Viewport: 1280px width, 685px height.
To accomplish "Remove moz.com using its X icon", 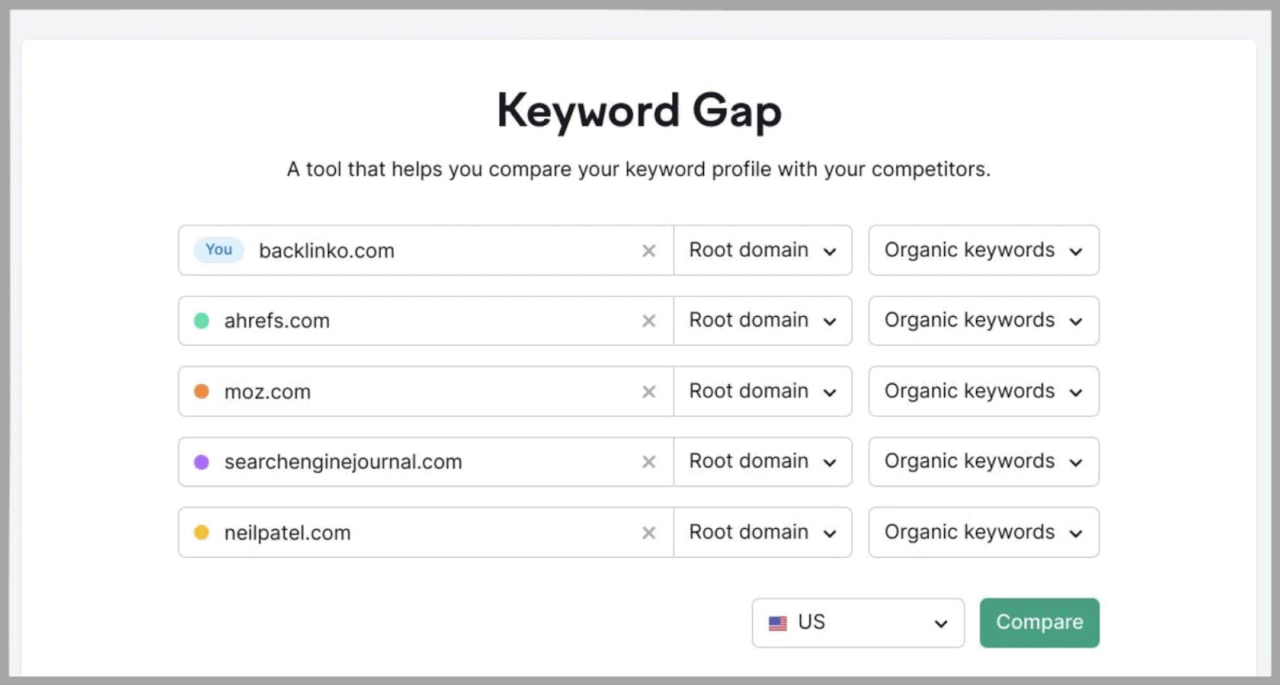I will [649, 392].
